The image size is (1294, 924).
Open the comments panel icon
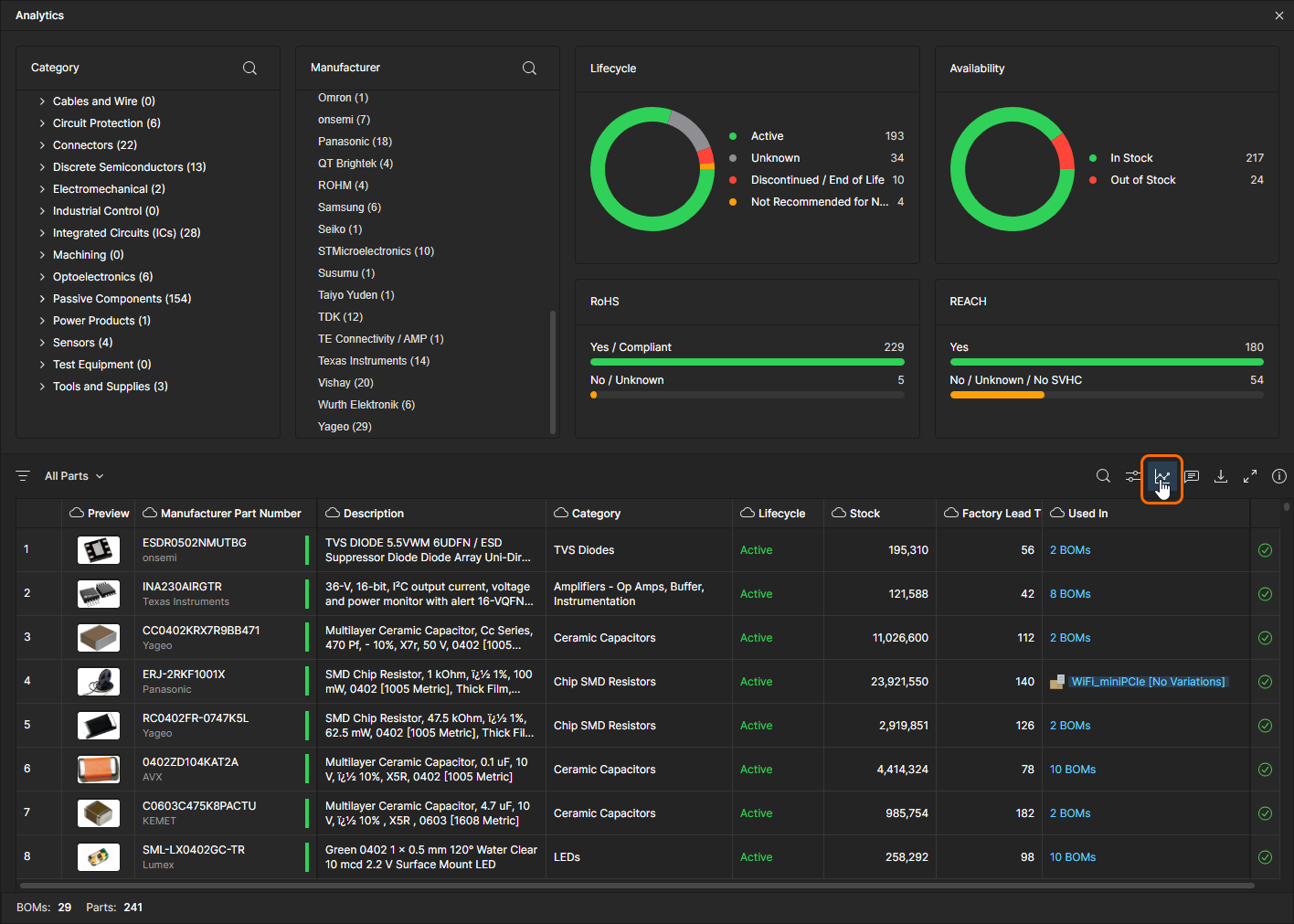tap(1192, 476)
